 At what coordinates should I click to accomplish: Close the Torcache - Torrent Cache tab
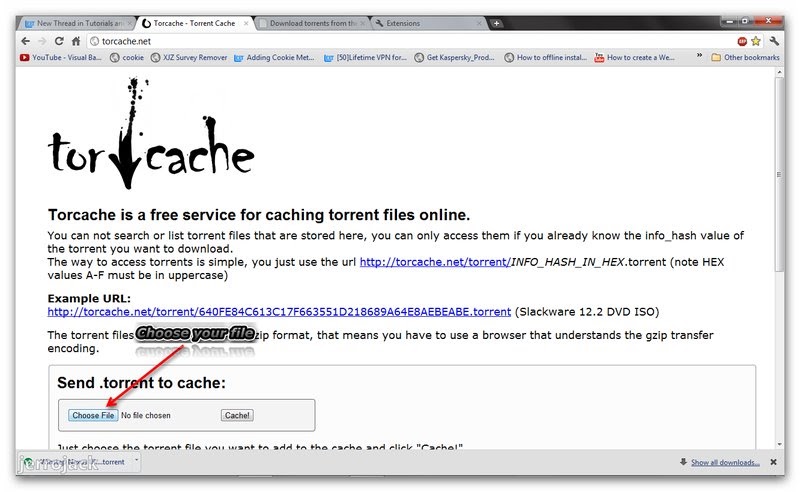point(246,23)
